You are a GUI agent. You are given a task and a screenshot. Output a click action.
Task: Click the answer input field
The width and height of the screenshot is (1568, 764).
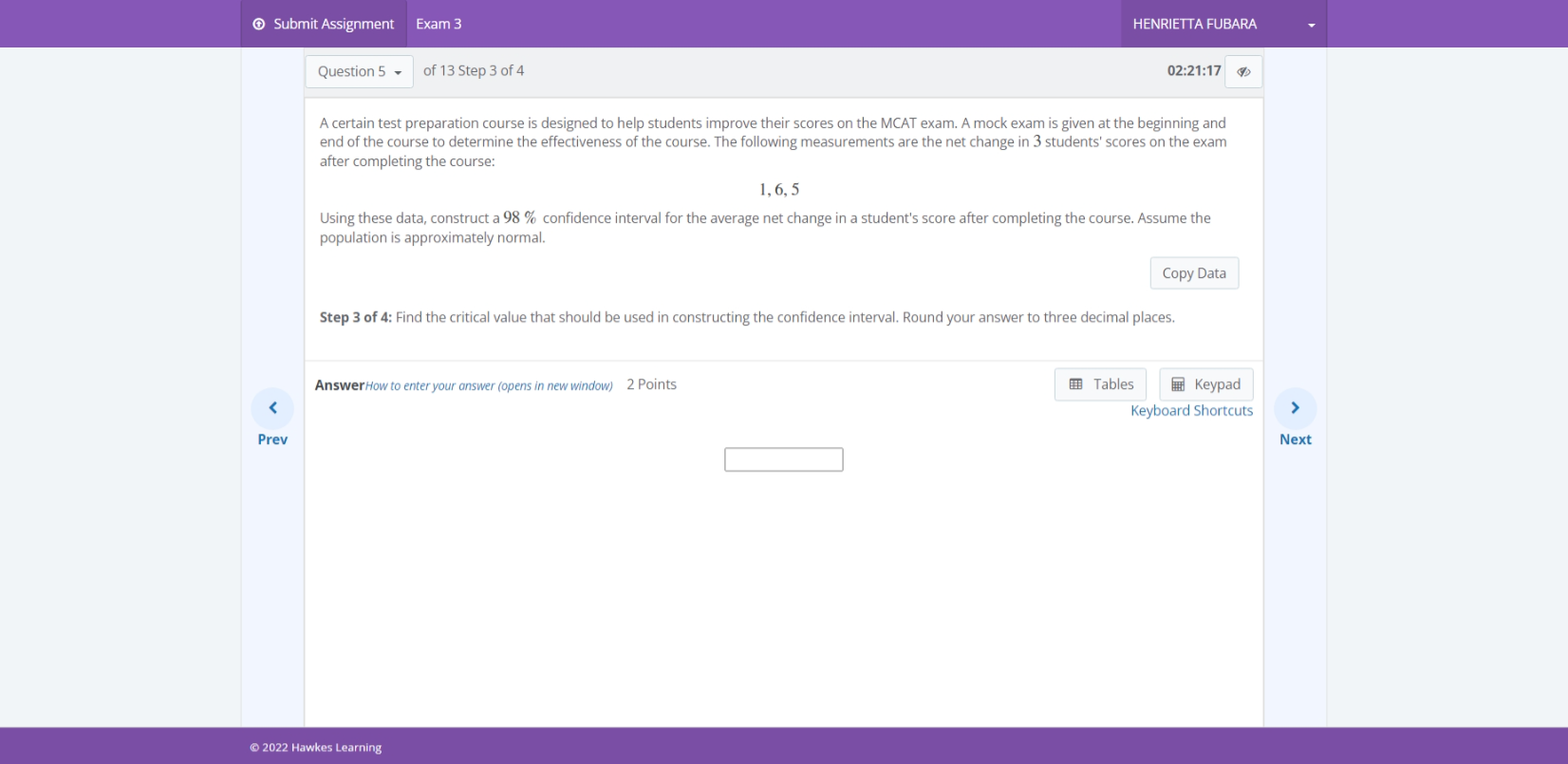pos(784,459)
